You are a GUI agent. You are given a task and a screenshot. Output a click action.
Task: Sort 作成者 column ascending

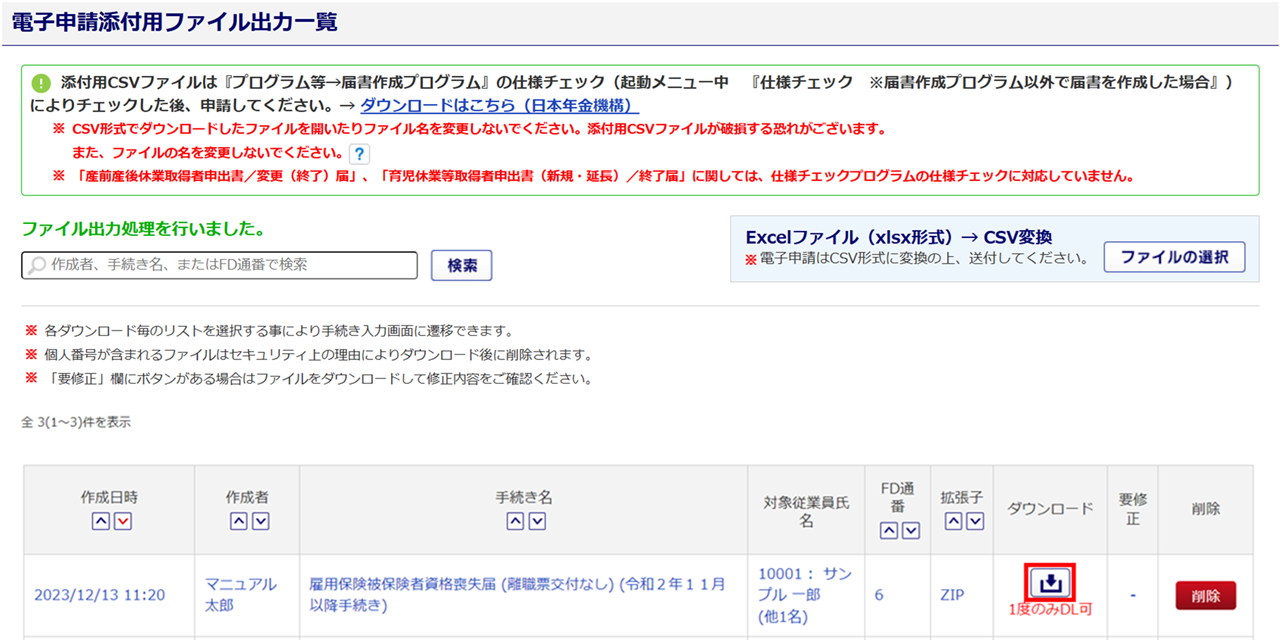238,521
